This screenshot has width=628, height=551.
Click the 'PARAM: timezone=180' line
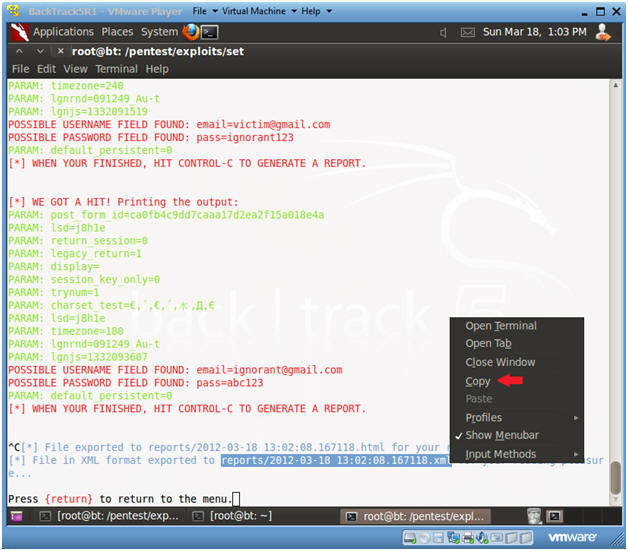[x=66, y=331]
